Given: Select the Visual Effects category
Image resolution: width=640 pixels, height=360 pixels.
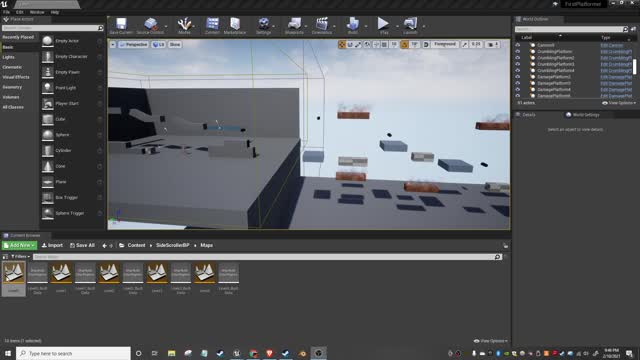Looking at the screenshot, I should tap(16, 77).
